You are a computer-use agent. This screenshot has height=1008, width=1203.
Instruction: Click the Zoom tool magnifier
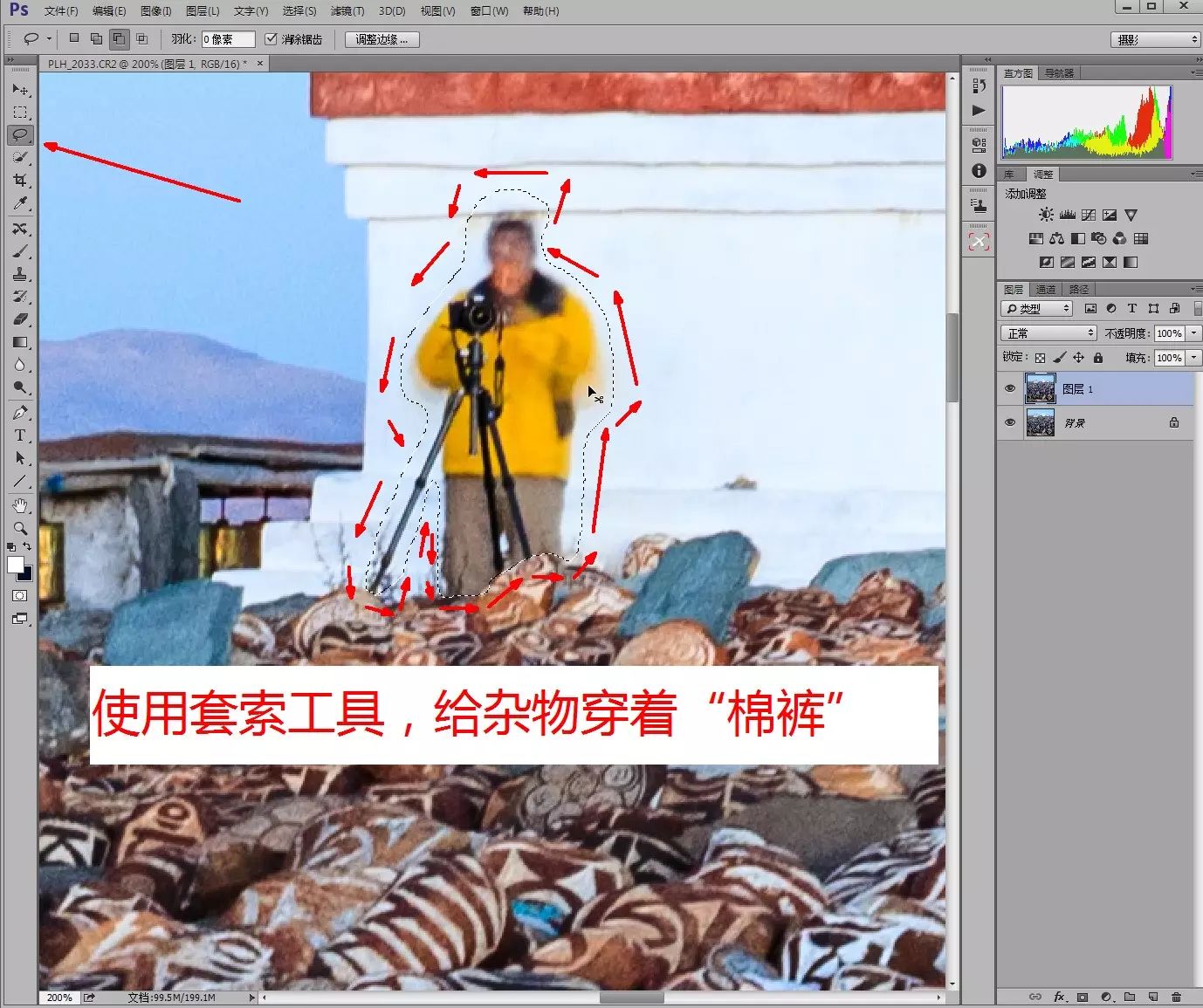20,528
